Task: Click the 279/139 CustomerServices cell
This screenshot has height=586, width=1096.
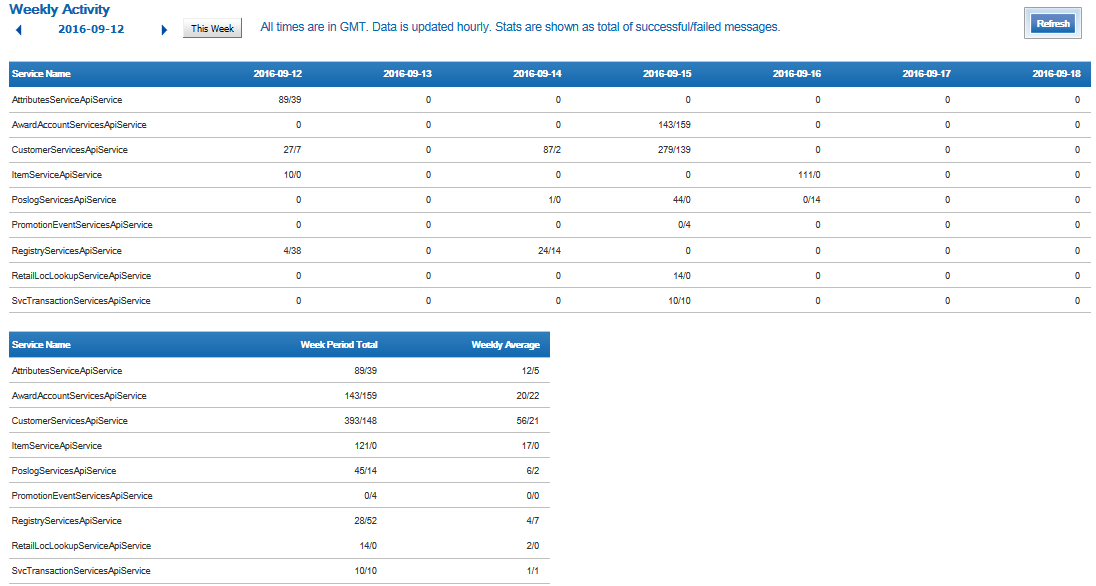Action: pyautogui.click(x=674, y=150)
